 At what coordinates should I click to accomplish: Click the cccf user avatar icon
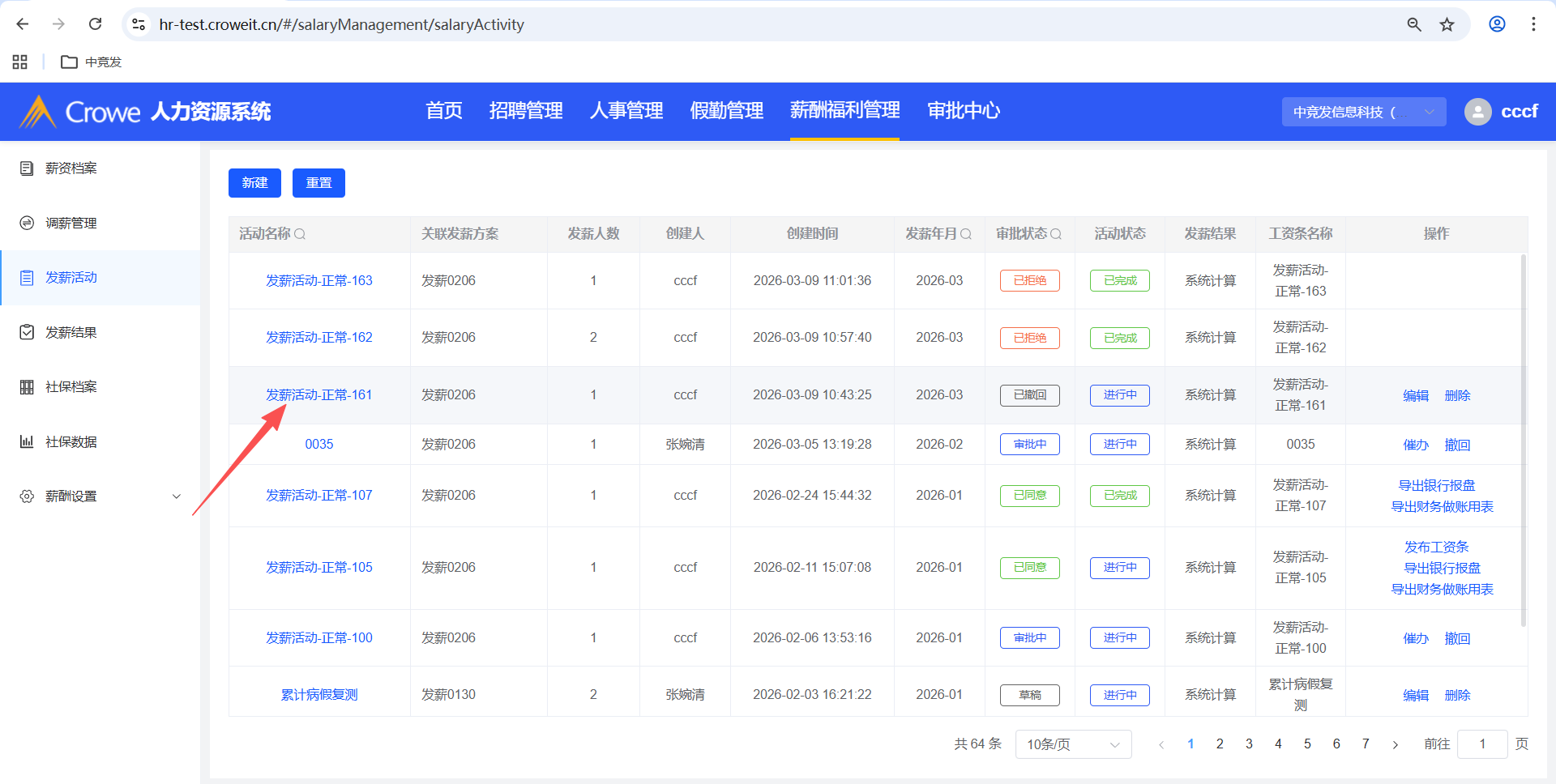click(x=1477, y=112)
